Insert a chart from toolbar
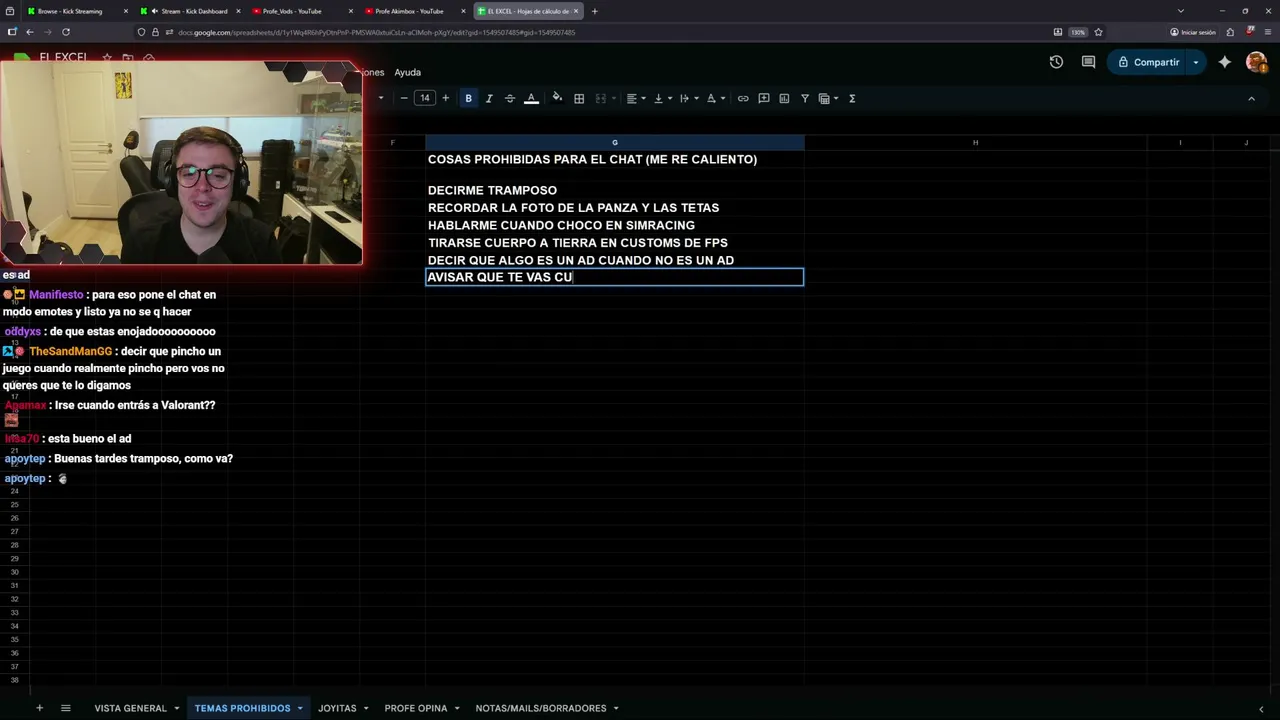 coord(784,98)
